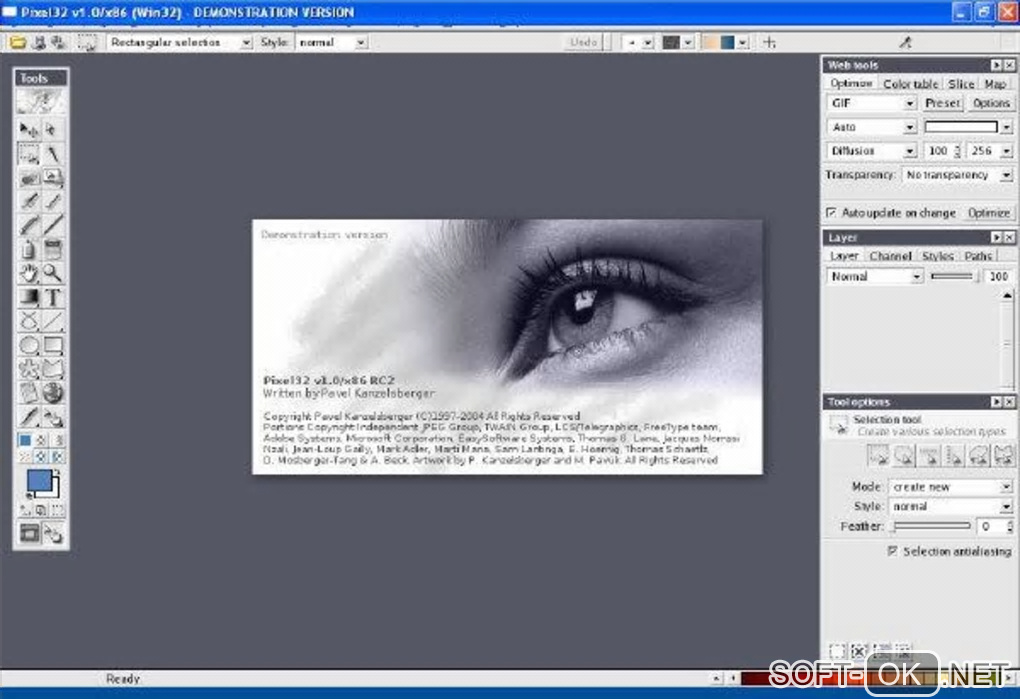Click the crosshair icon in top toolbar

770,42
